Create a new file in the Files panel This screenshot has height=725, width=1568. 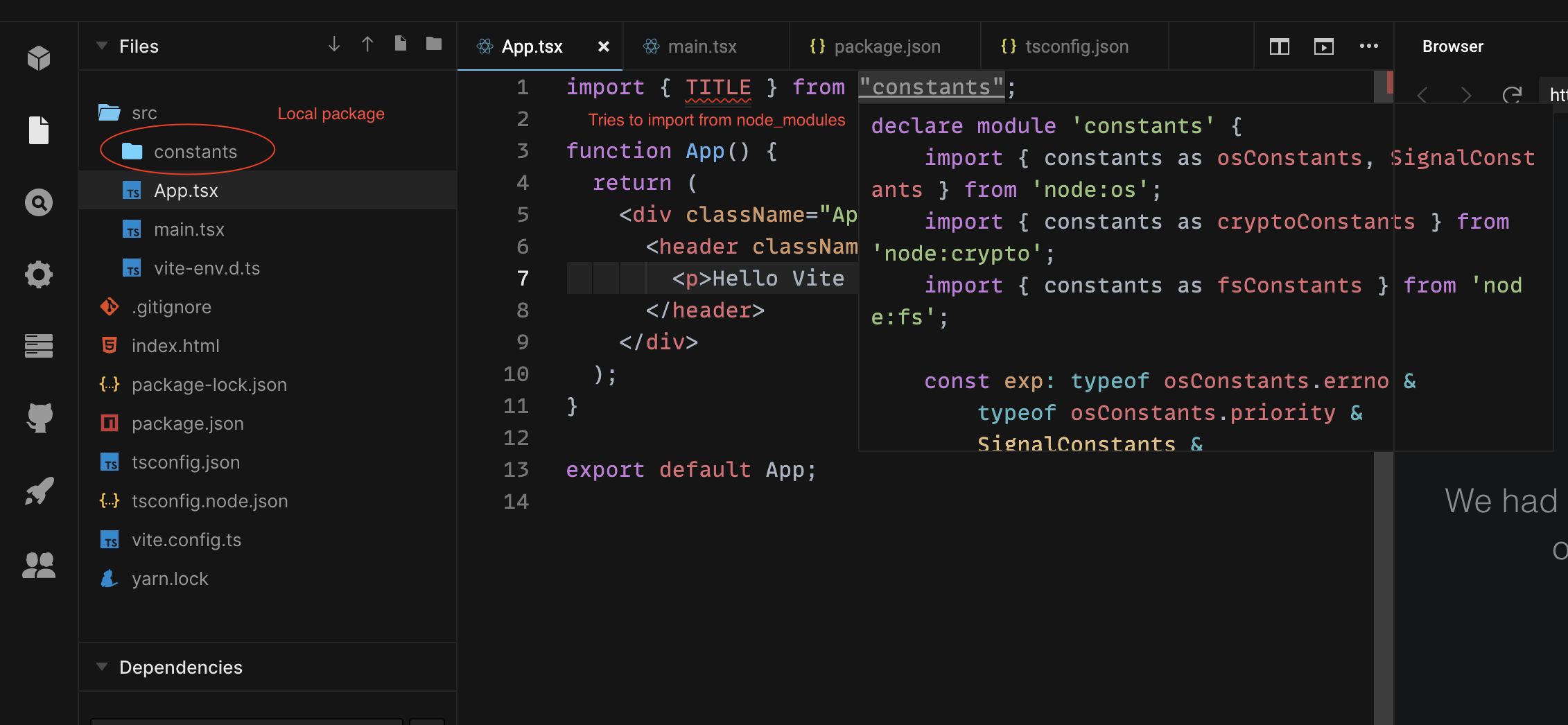click(x=400, y=43)
